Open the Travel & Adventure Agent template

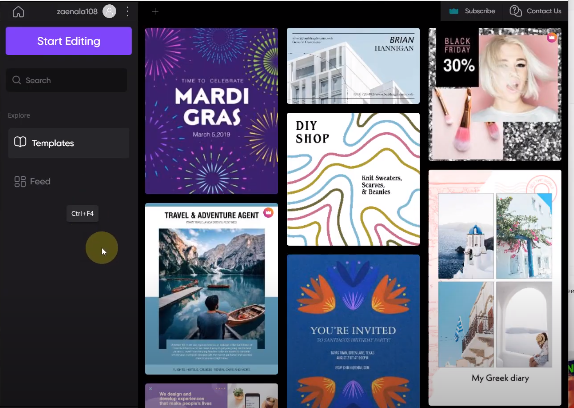pyautogui.click(x=212, y=289)
